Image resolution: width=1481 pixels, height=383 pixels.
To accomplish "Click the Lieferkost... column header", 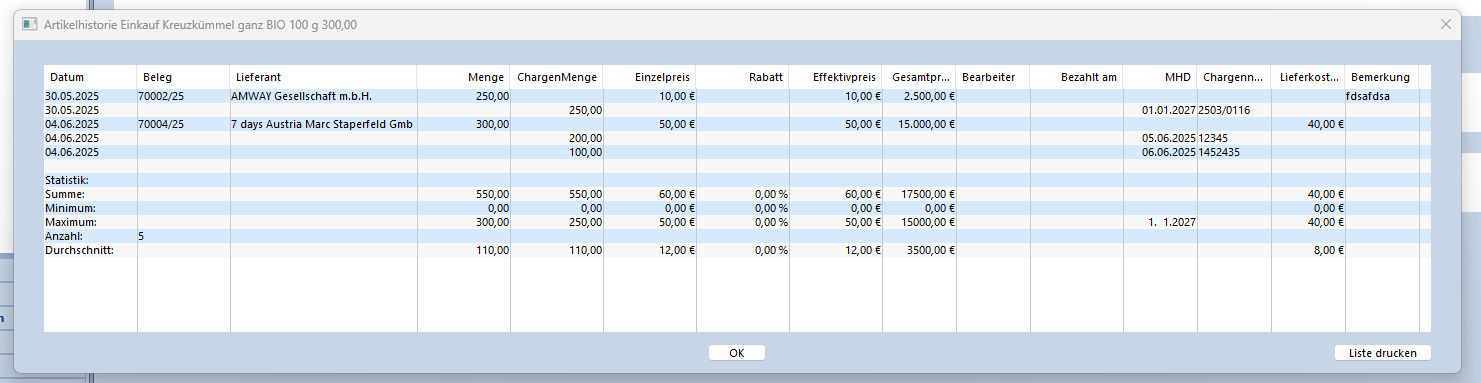I will (x=1308, y=77).
